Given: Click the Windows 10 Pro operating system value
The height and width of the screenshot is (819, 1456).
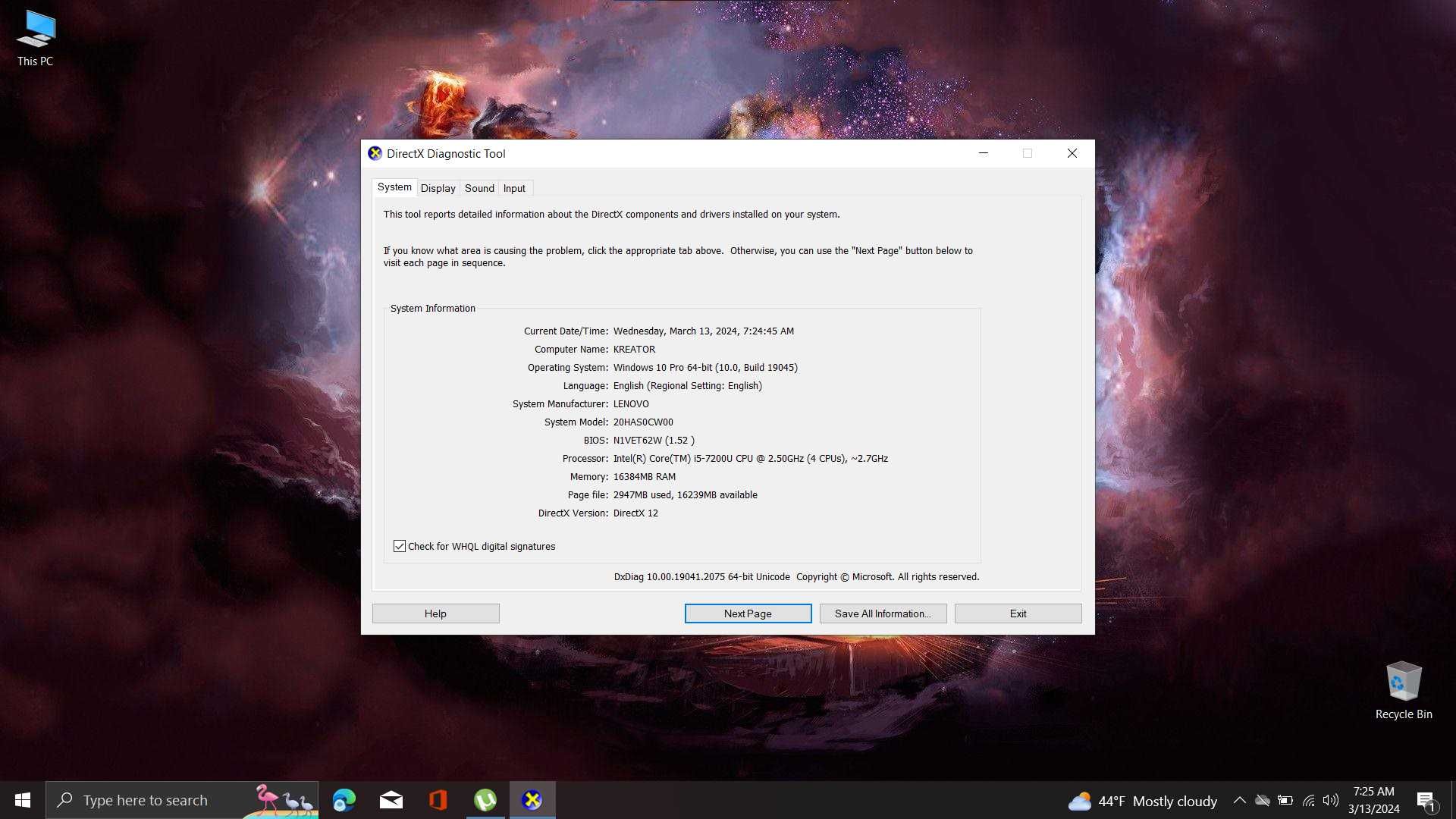Looking at the screenshot, I should (705, 368).
